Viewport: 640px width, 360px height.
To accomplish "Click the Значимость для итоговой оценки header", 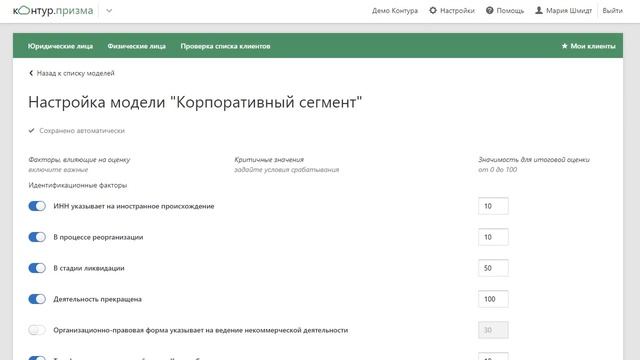I will (534, 160).
